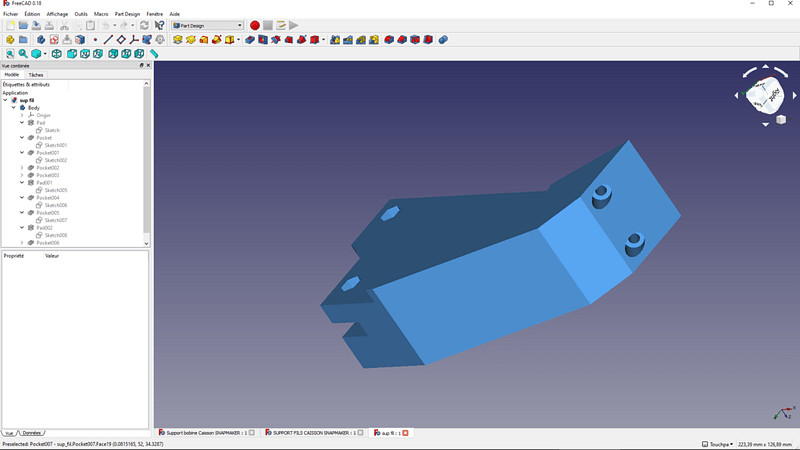Open a file with the folder icon
The image size is (800, 450).
(x=23, y=26)
